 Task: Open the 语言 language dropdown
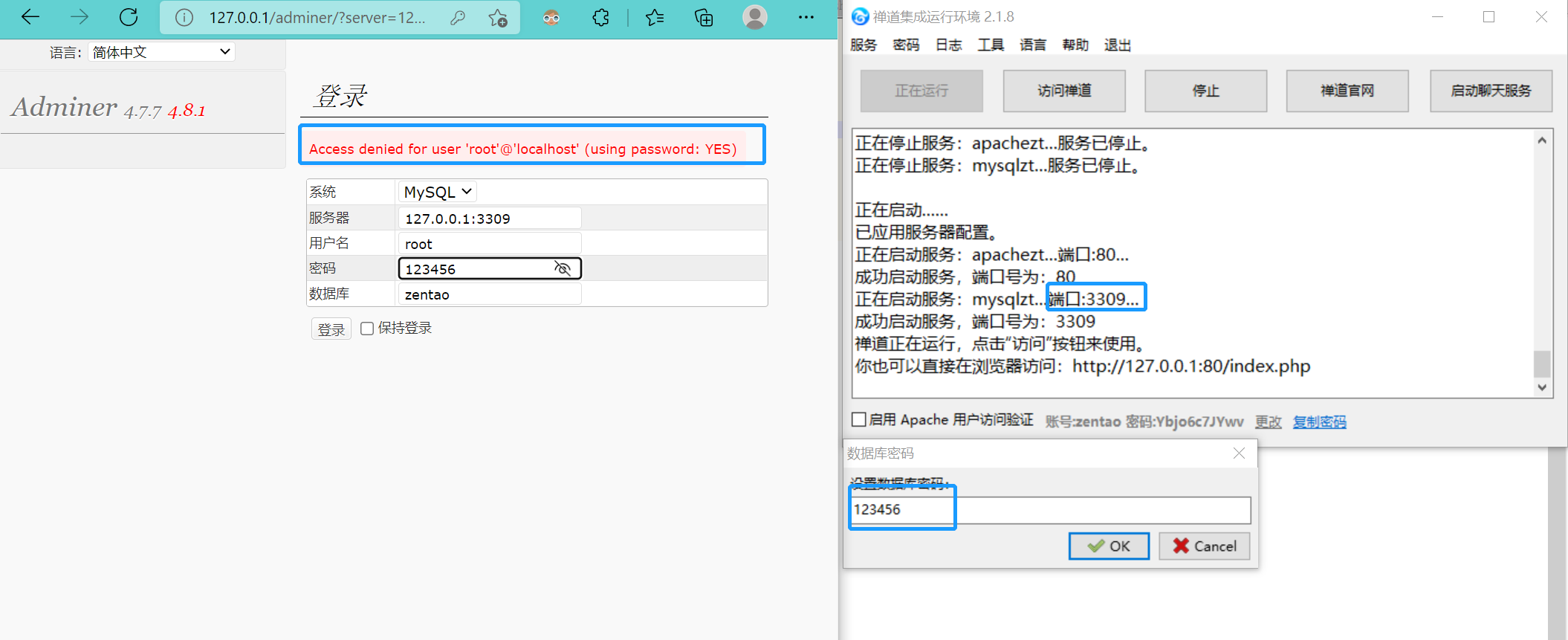[161, 52]
